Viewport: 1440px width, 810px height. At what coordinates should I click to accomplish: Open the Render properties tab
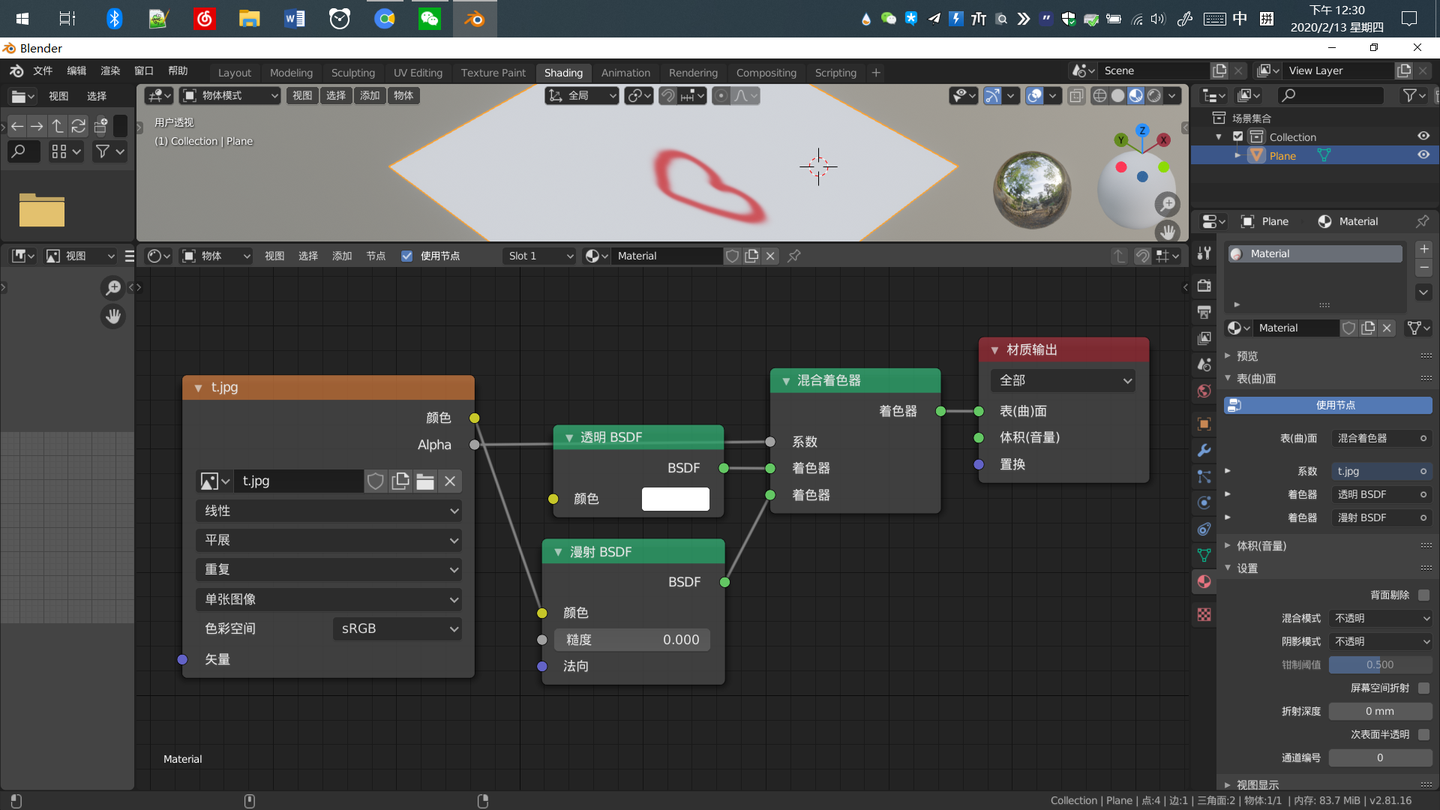(x=1204, y=284)
